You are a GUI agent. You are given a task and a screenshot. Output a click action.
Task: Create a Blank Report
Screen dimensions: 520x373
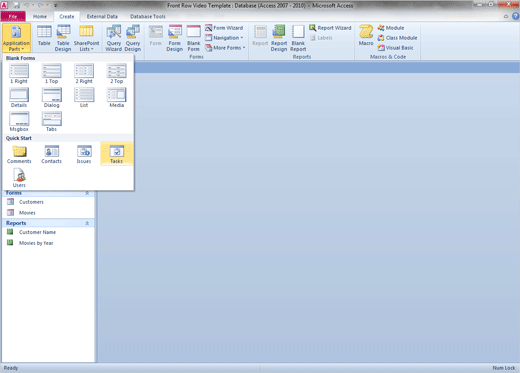tap(298, 38)
